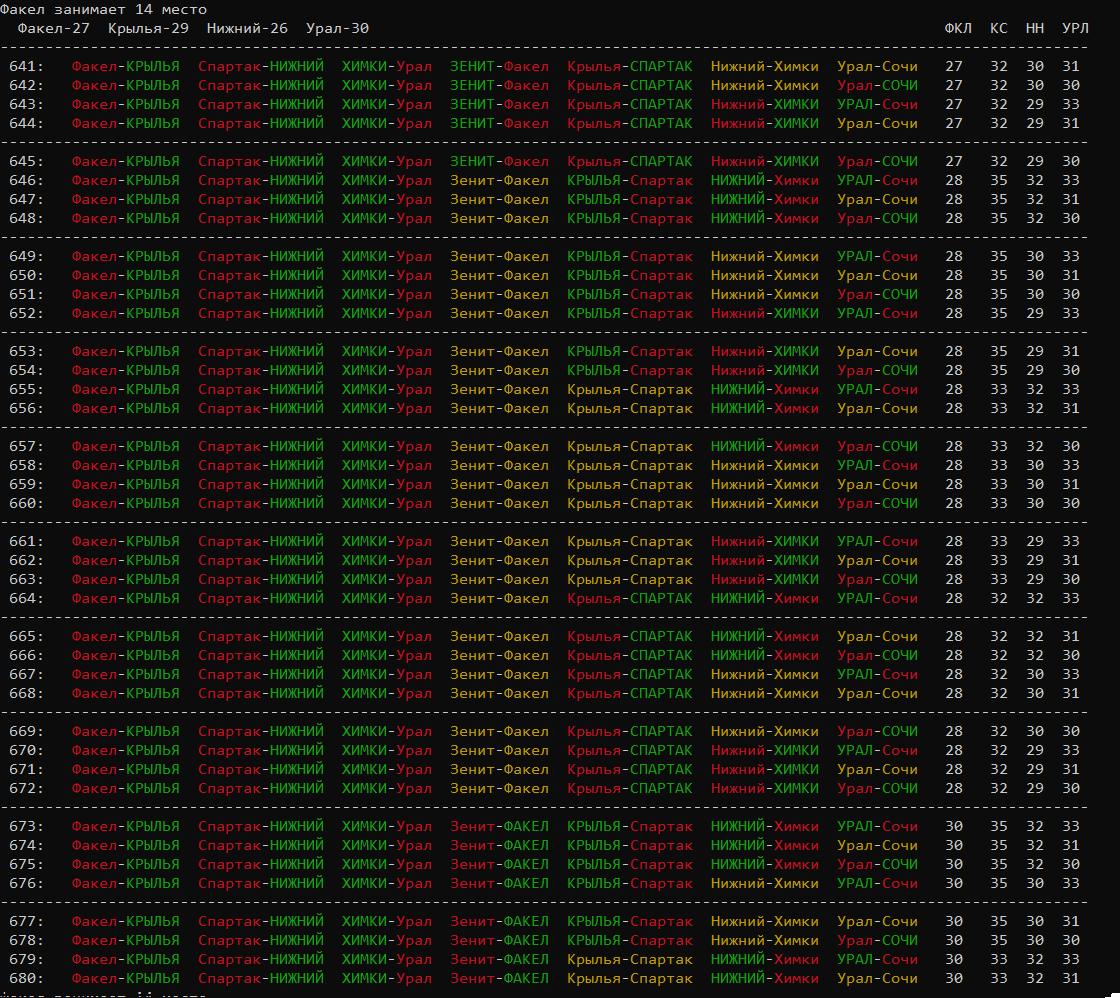Click КС value "32" in row 672
The image size is (1120, 998).
(x=999, y=788)
